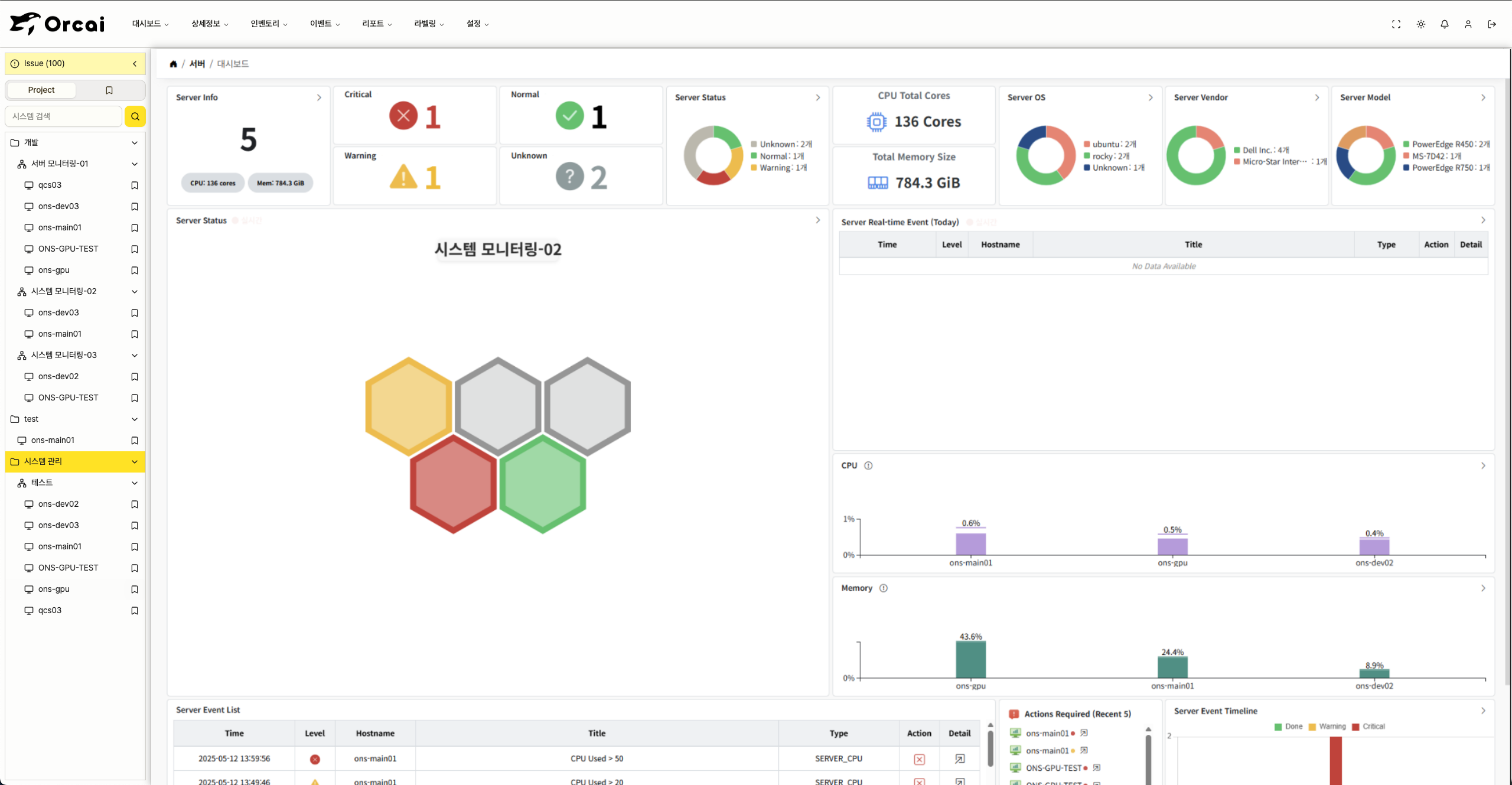The image size is (1512, 785).
Task: Collapse the 시스템 모니터링-02 group
Action: pos(135,292)
